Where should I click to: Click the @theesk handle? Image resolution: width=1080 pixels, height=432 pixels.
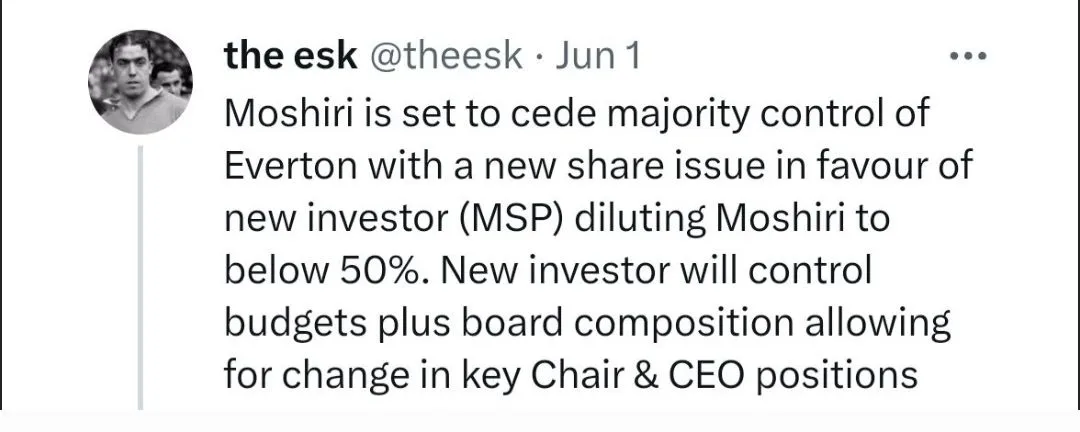[x=447, y=57]
